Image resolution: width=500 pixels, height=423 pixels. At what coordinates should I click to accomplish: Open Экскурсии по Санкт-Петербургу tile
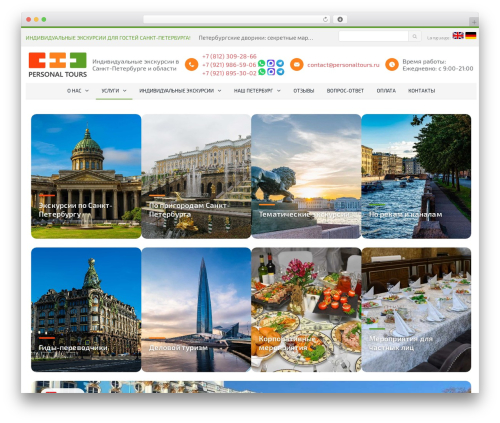coord(86,176)
